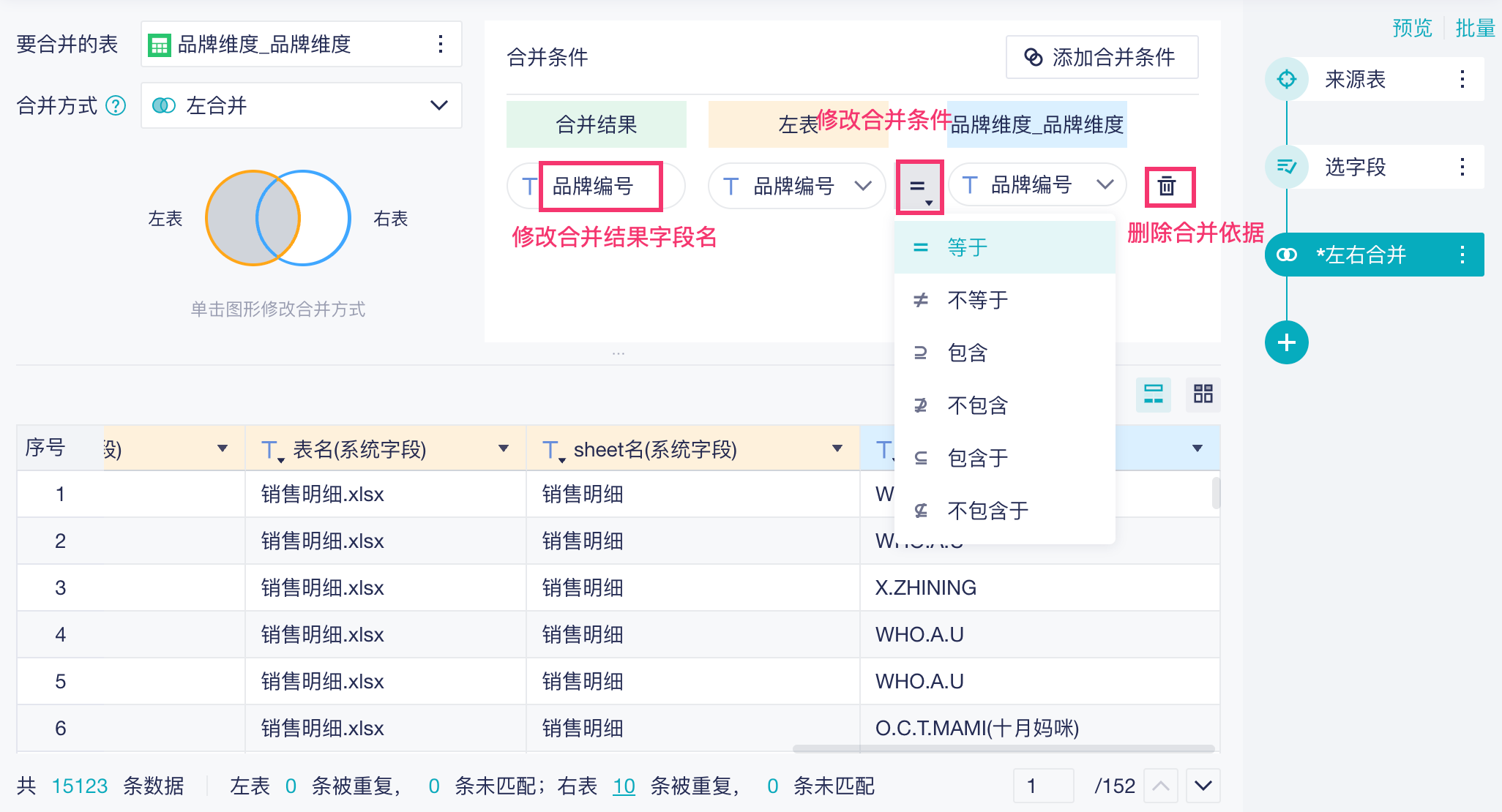Click the 添加合并条件 button
The height and width of the screenshot is (812, 1502).
[x=1102, y=57]
